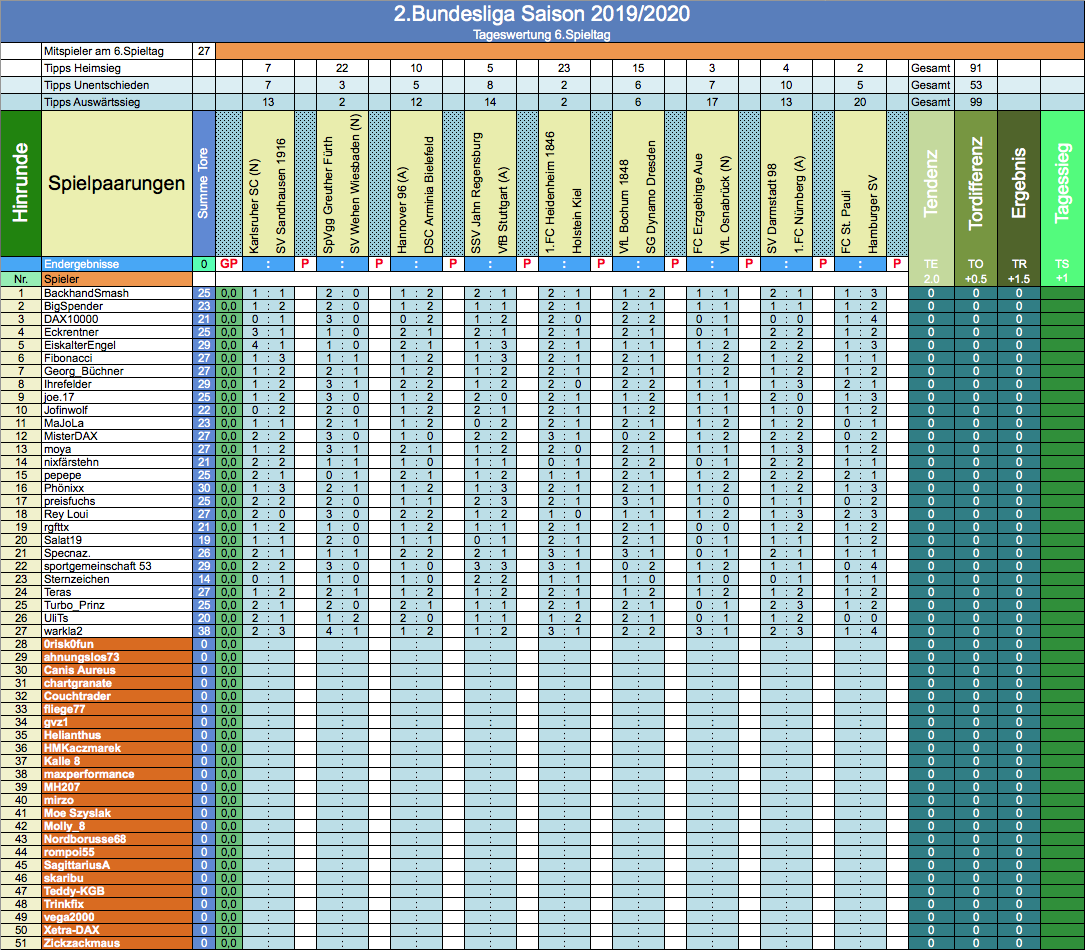Click the 'Karlsruher SC (N)' team header
1085x950 pixels.
[x=254, y=205]
